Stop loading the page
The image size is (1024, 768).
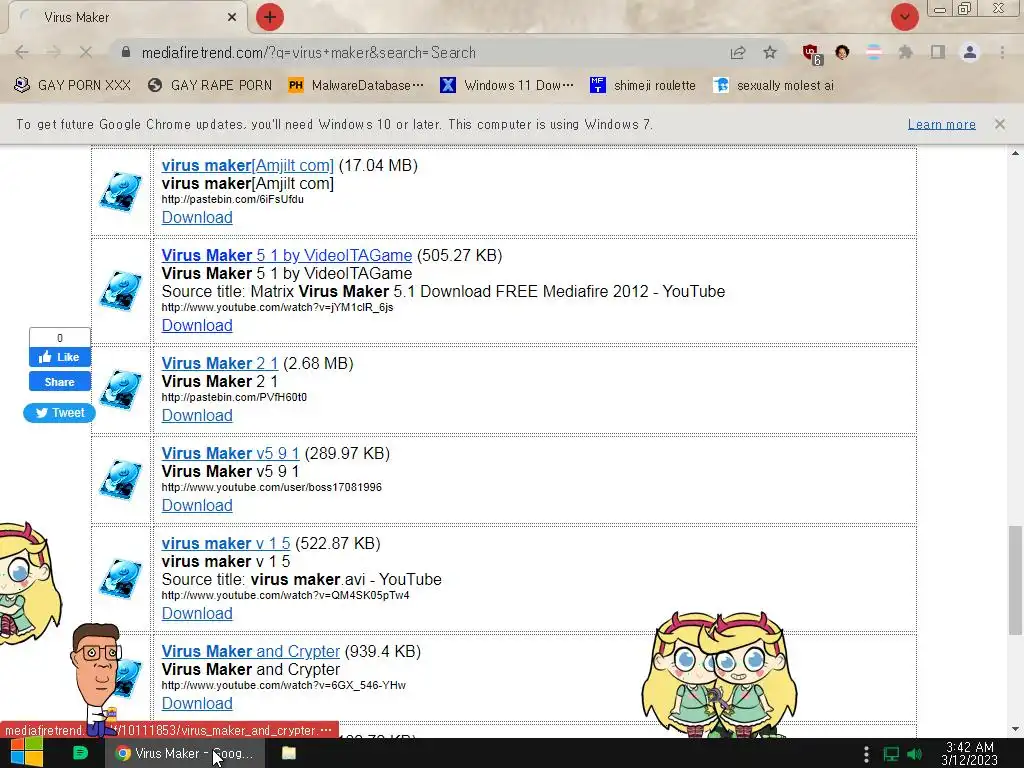(86, 52)
